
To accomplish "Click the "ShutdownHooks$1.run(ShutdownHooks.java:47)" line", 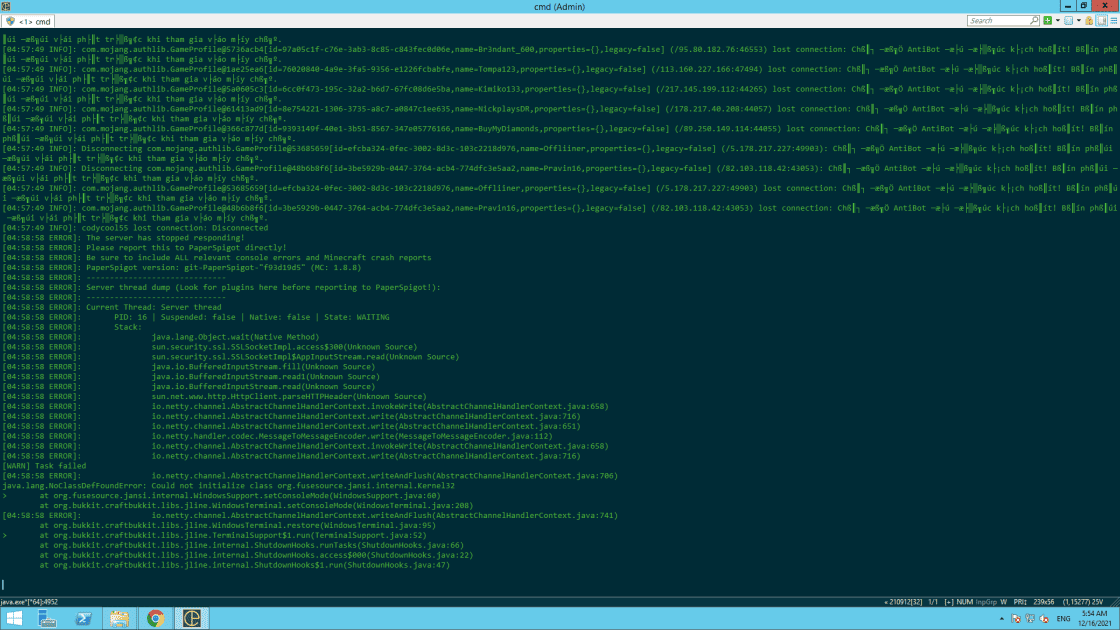I will pos(244,565).
